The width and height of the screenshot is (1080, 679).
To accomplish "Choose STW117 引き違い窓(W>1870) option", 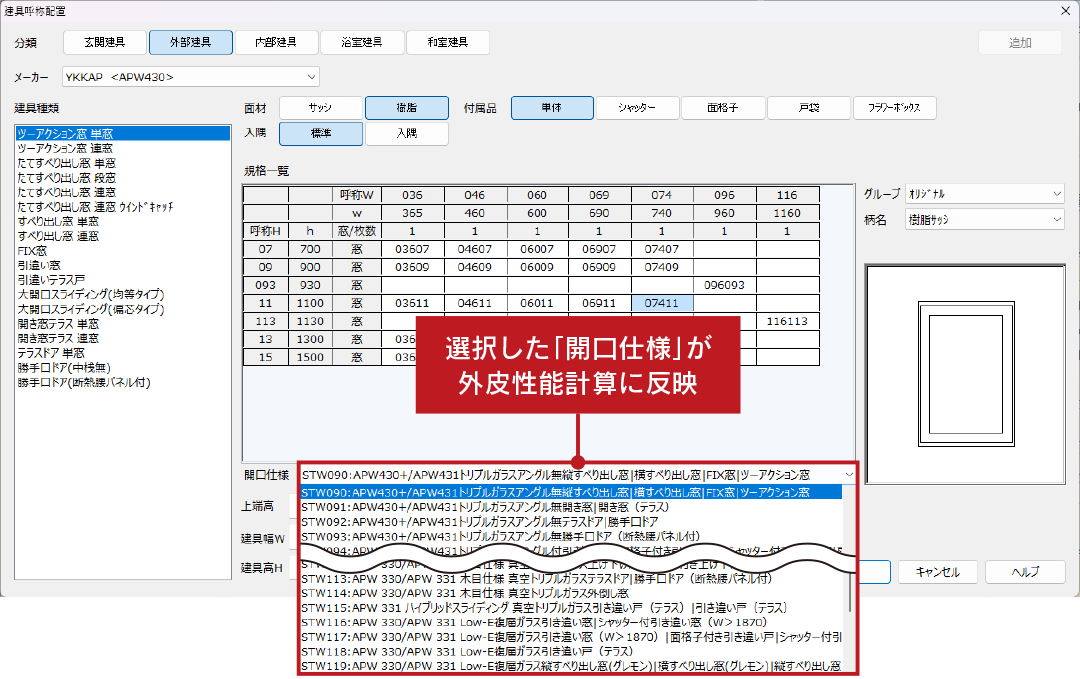I will pos(571,637).
